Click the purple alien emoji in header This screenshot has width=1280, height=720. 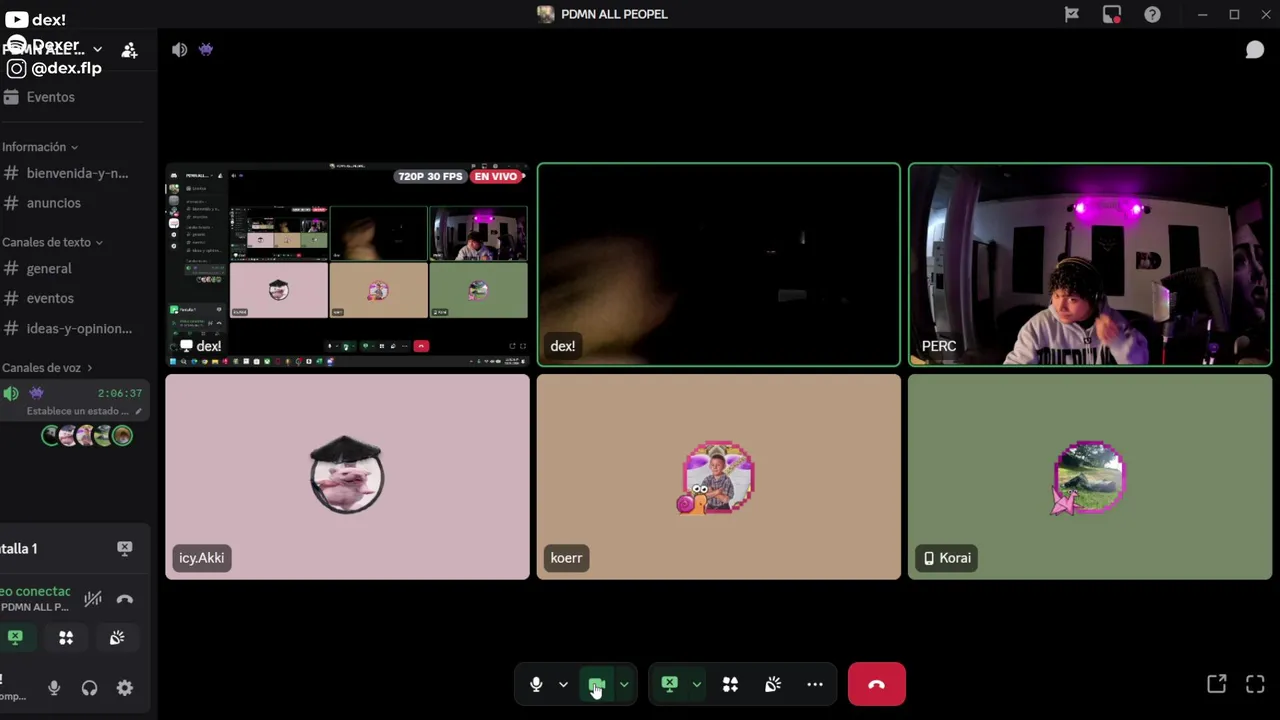(x=206, y=49)
